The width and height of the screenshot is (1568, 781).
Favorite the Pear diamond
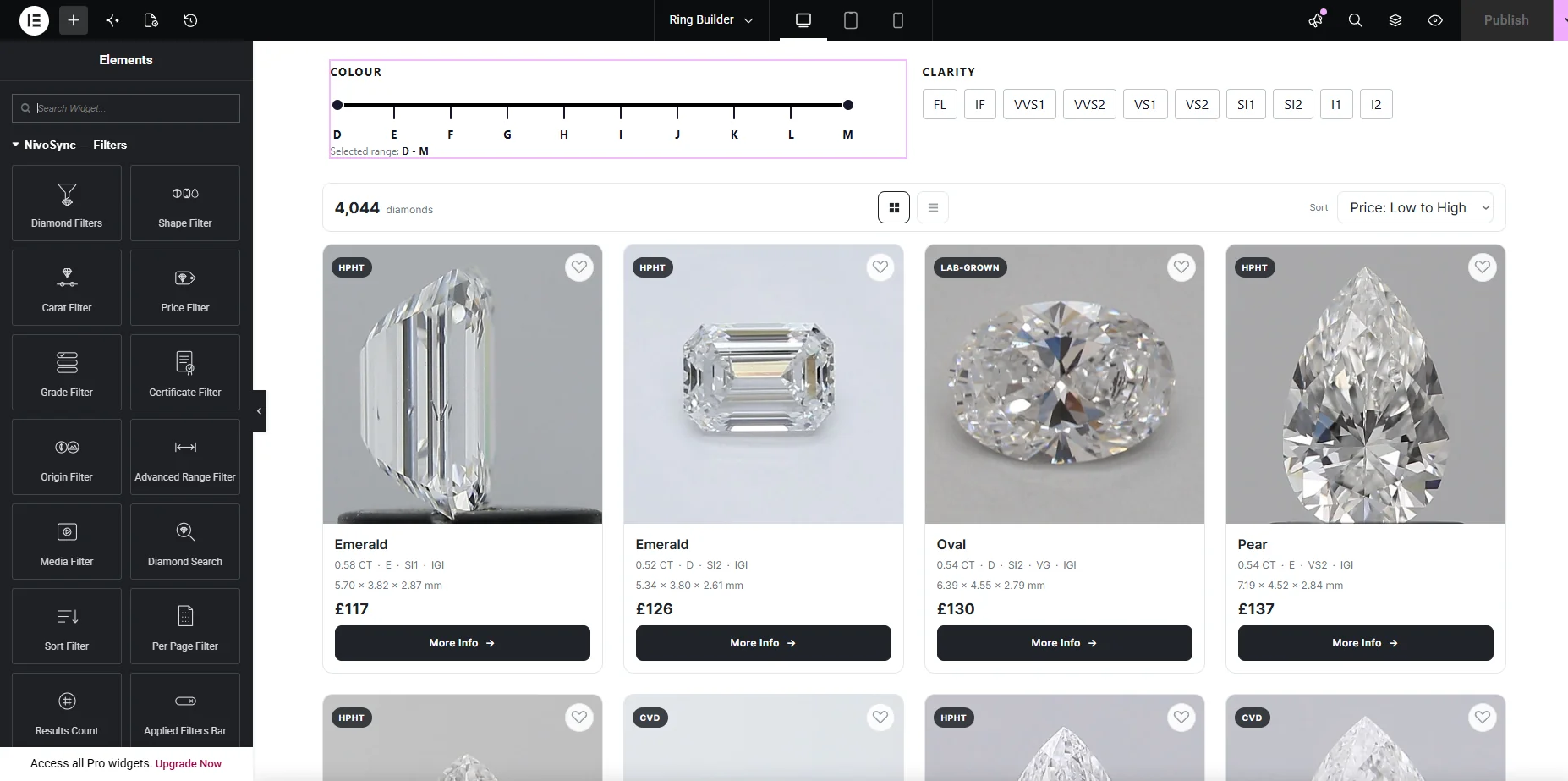pyautogui.click(x=1483, y=267)
